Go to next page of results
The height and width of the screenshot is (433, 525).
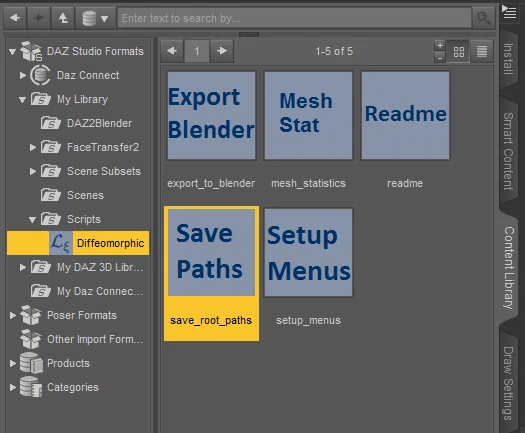pyautogui.click(x=222, y=51)
